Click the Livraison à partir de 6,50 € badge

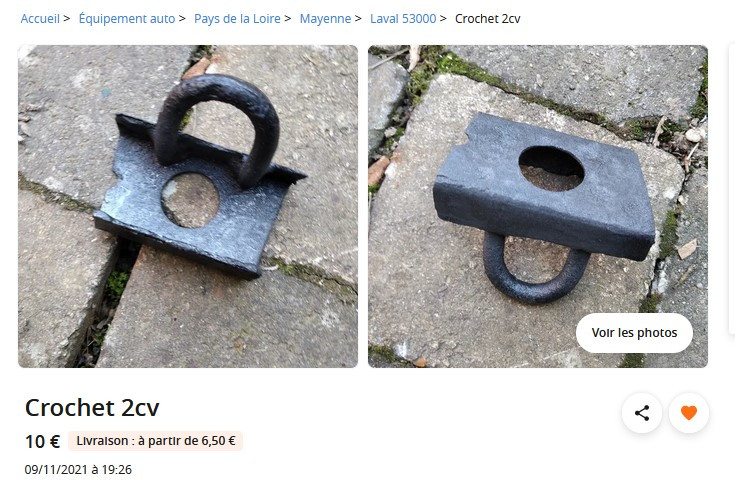[x=156, y=441]
